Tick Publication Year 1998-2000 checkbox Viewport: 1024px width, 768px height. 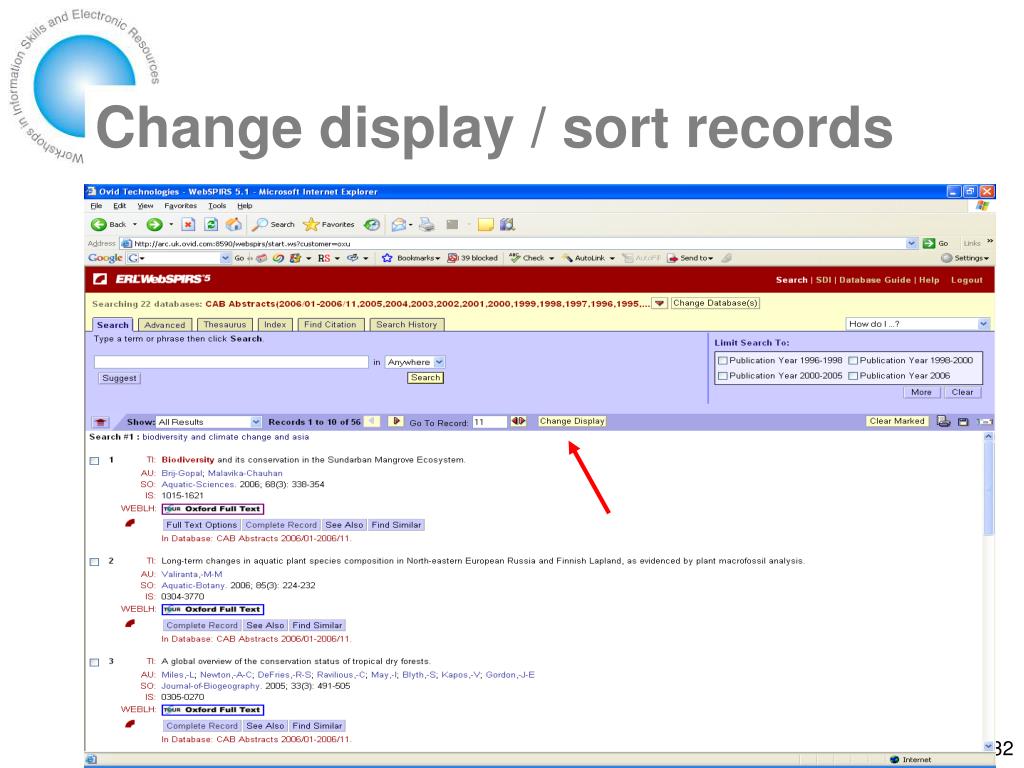(853, 360)
